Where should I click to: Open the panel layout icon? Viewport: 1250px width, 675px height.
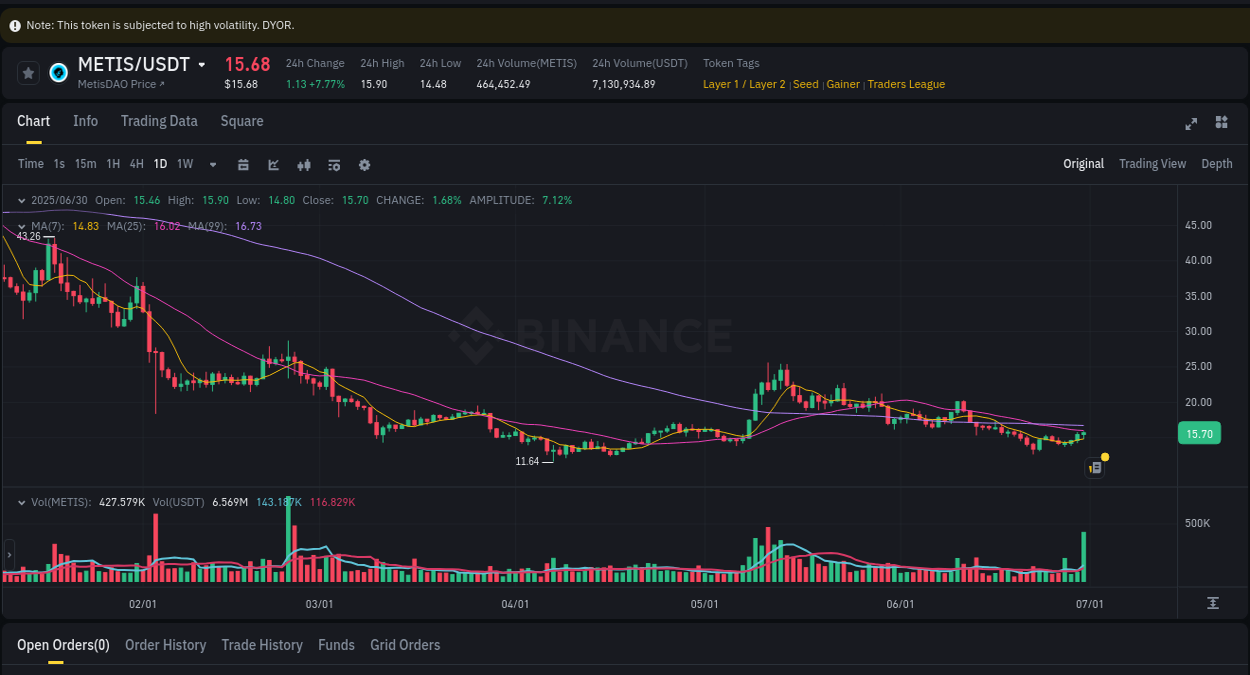click(1221, 123)
